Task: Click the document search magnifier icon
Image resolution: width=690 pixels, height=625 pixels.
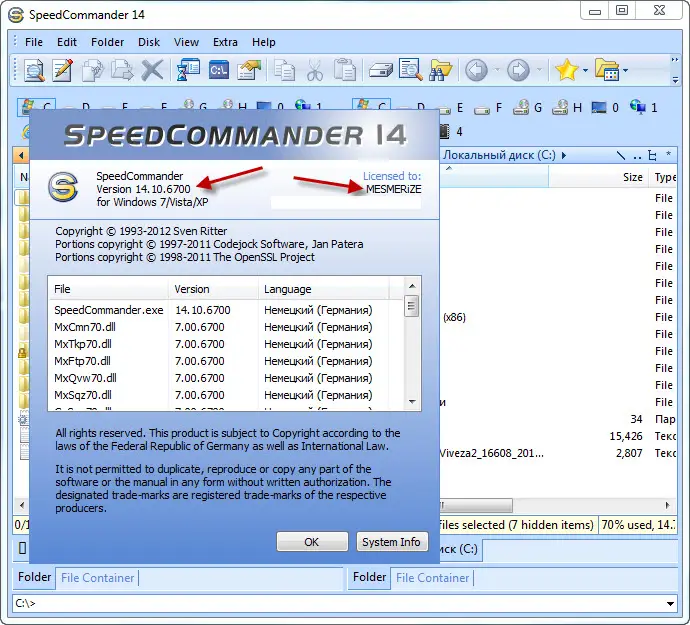Action: pyautogui.click(x=411, y=70)
